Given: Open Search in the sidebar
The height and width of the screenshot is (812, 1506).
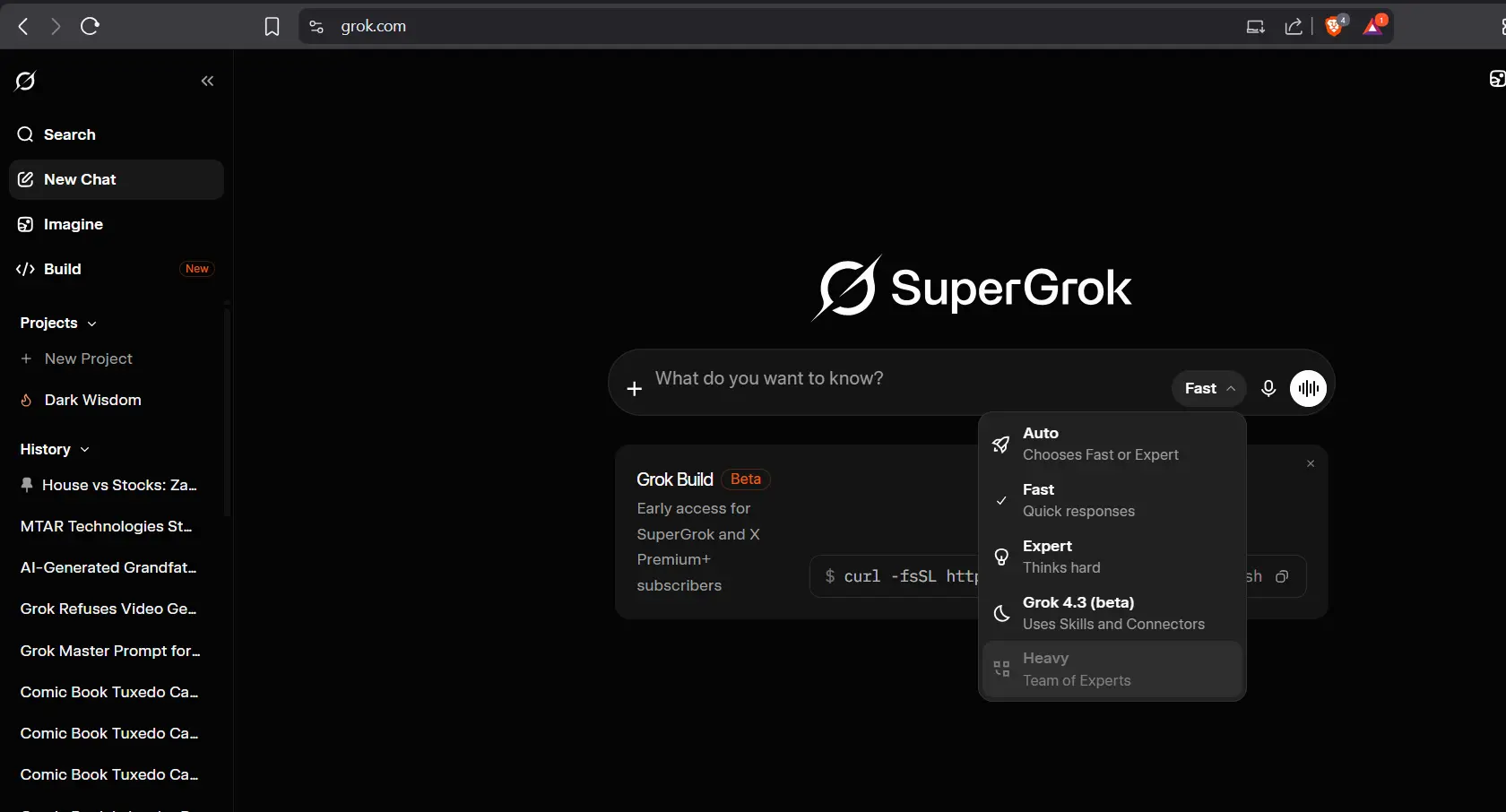Looking at the screenshot, I should coord(116,134).
